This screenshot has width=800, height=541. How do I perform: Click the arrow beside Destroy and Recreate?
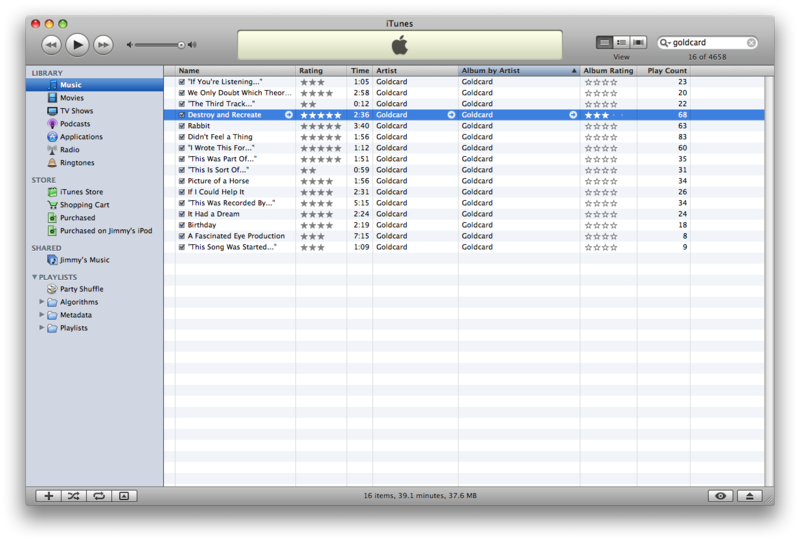[x=289, y=115]
